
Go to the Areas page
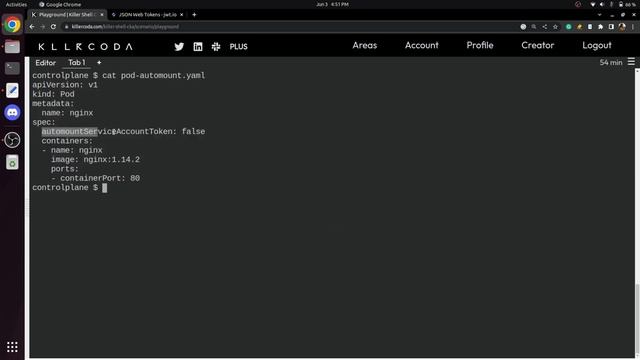[x=364, y=45]
